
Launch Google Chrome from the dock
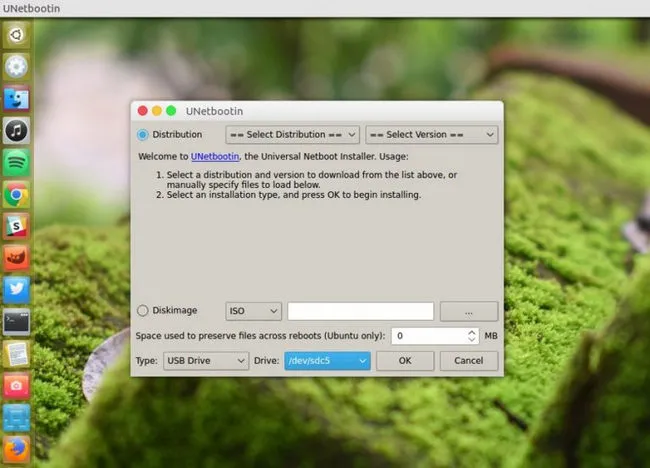click(16, 194)
